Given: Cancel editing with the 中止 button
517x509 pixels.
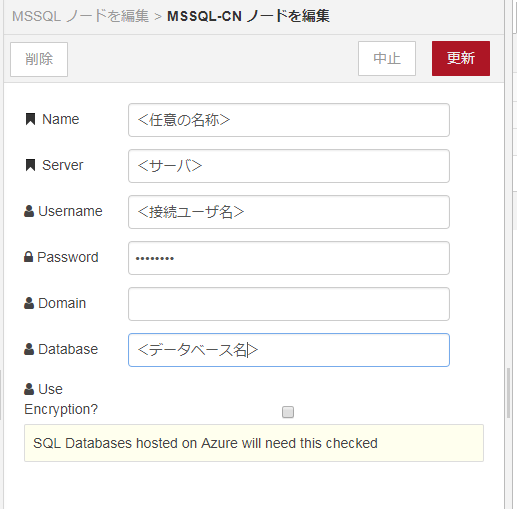Looking at the screenshot, I should (x=387, y=58).
